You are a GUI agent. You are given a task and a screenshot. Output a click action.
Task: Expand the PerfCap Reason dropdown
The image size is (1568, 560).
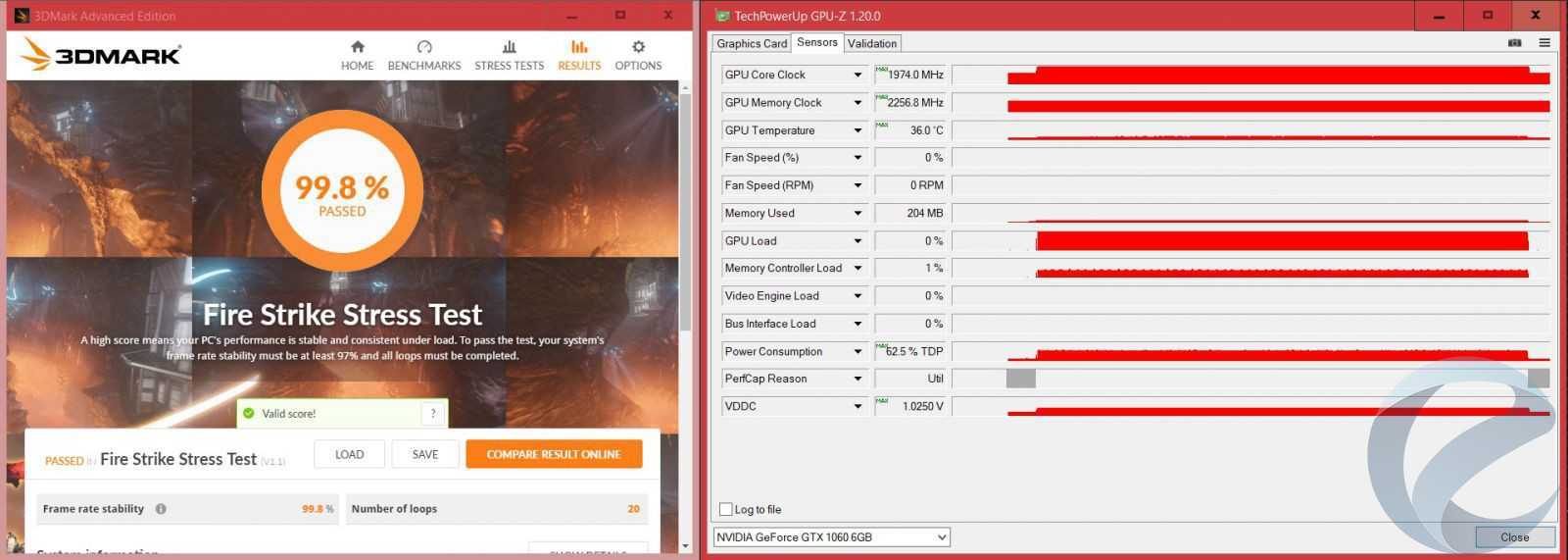(857, 379)
